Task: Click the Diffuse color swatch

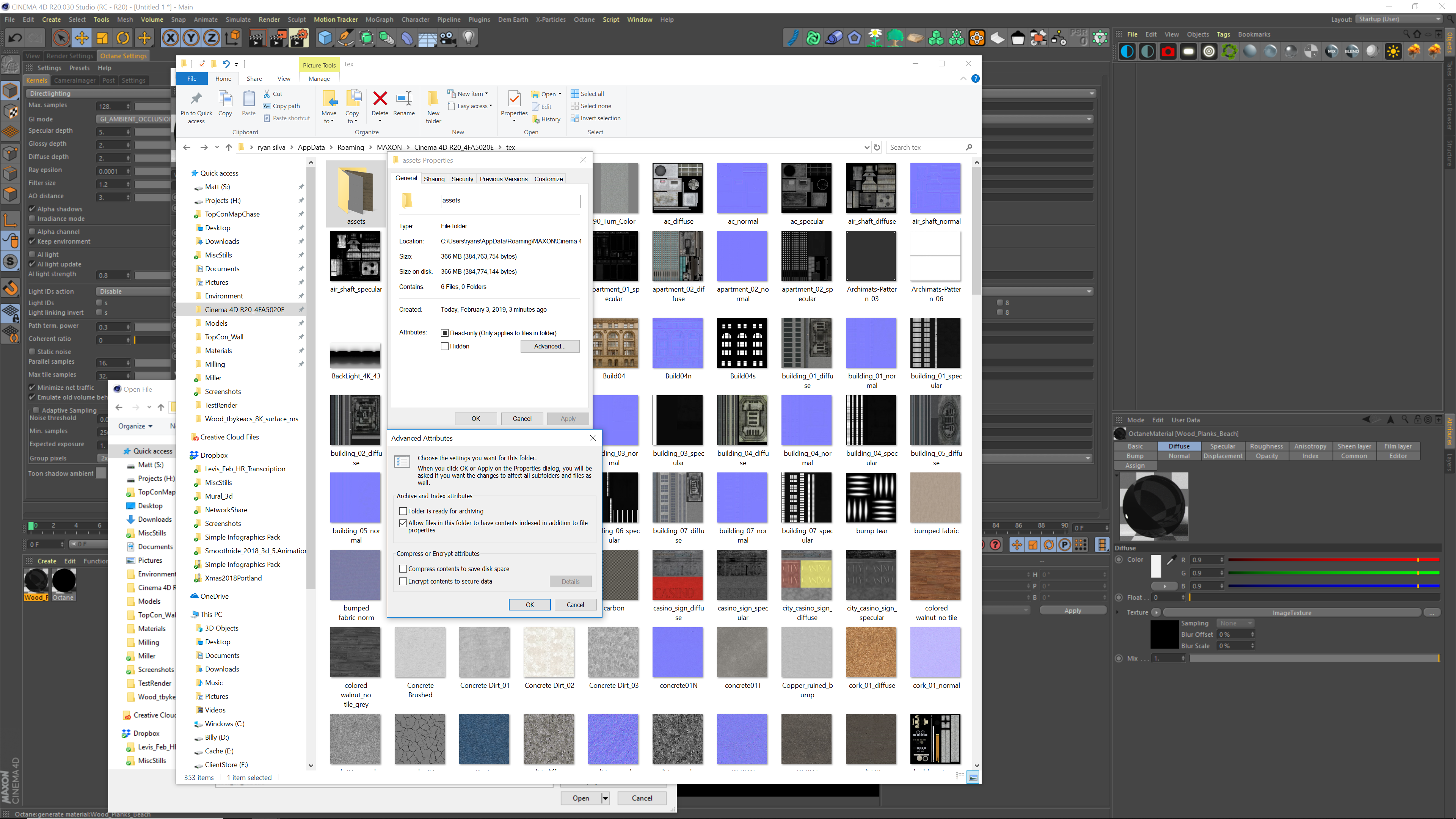Action: pos(1155,566)
